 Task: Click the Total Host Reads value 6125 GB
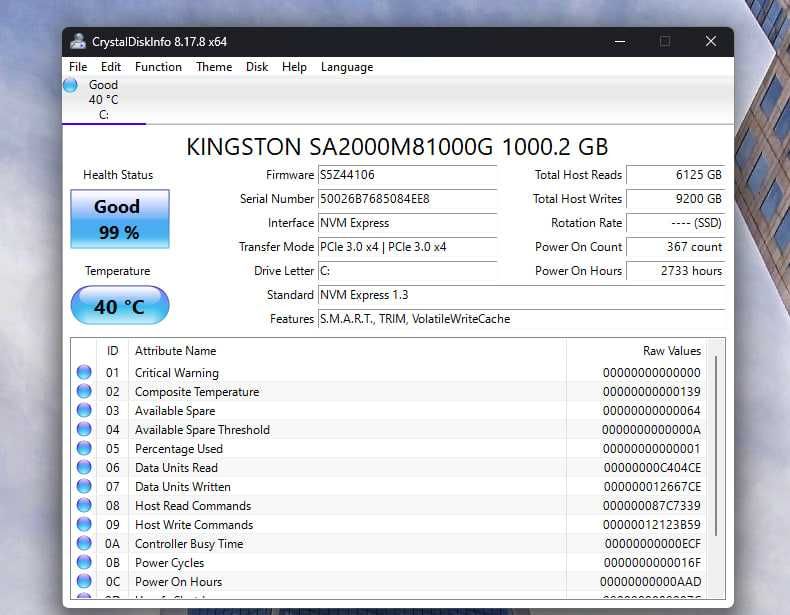[x=676, y=175]
